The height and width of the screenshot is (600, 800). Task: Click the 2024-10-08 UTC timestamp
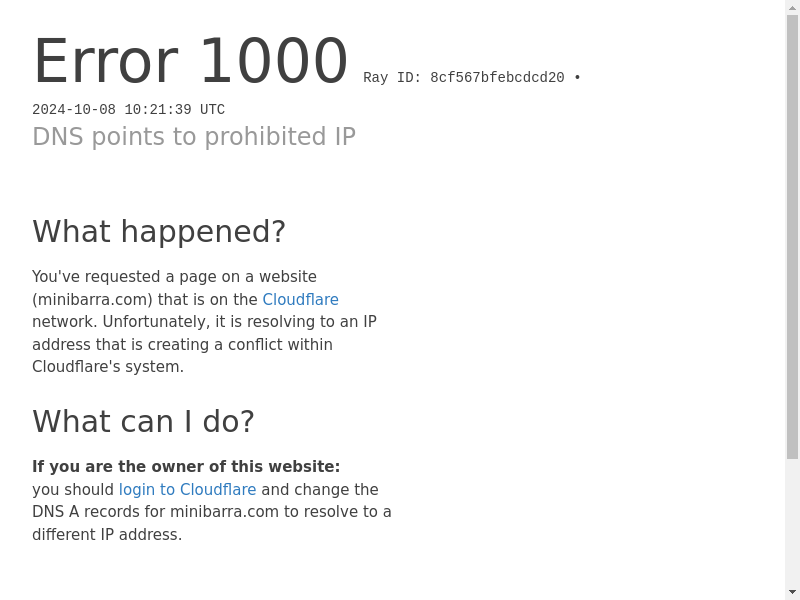129,110
